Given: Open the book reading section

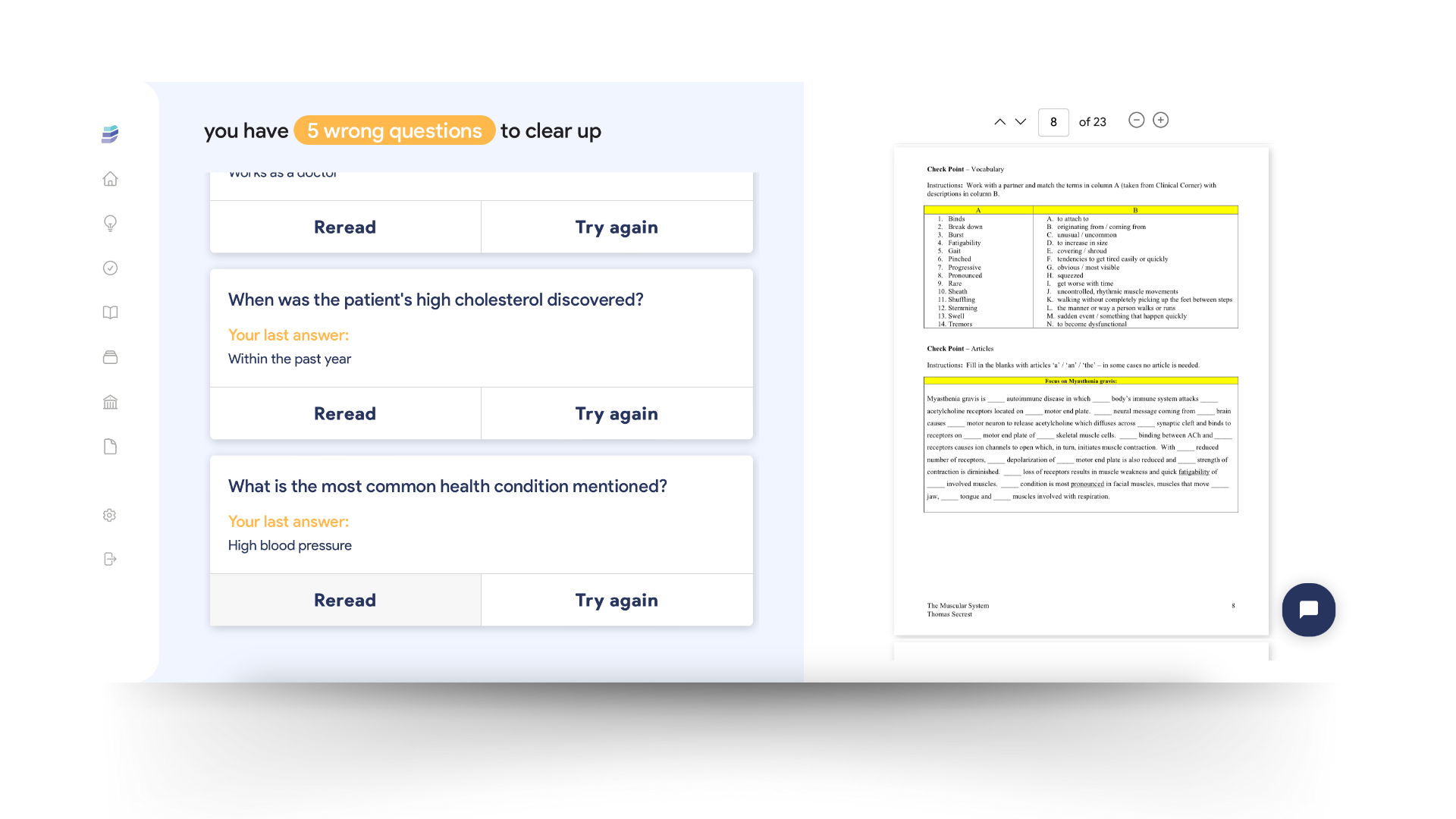Looking at the screenshot, I should coord(110,312).
